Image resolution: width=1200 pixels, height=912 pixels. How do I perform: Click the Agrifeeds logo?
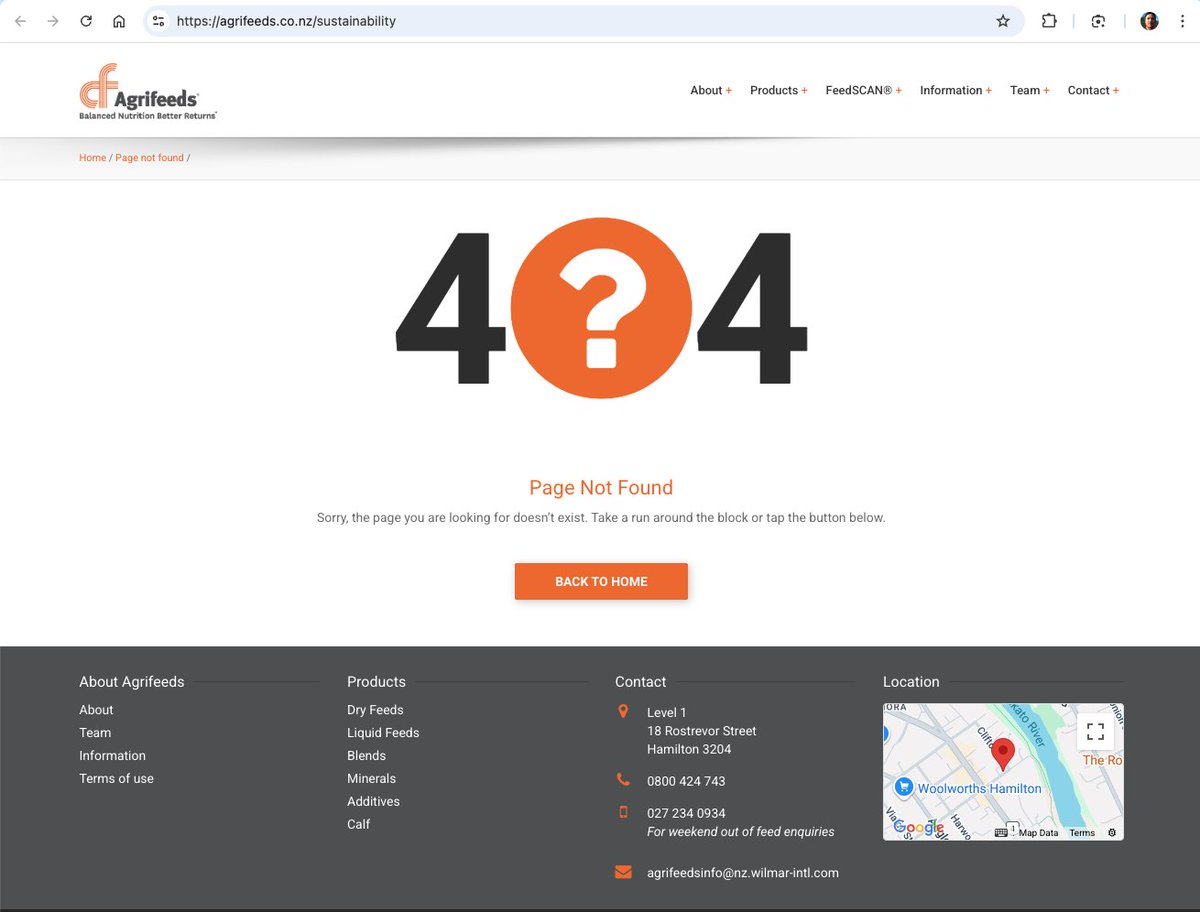click(x=148, y=92)
